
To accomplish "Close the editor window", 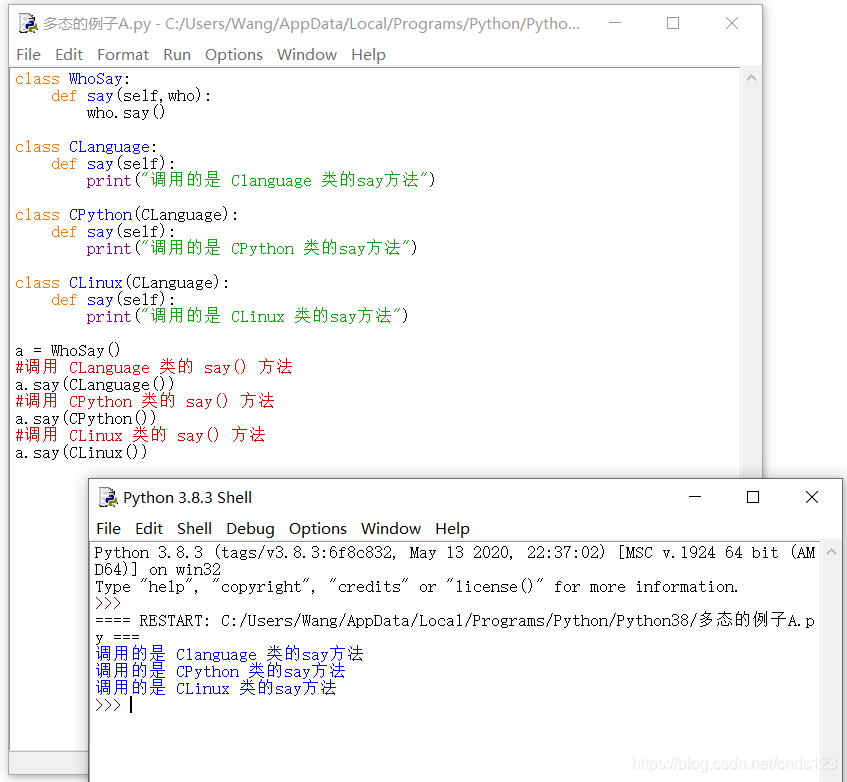I will click(x=732, y=23).
